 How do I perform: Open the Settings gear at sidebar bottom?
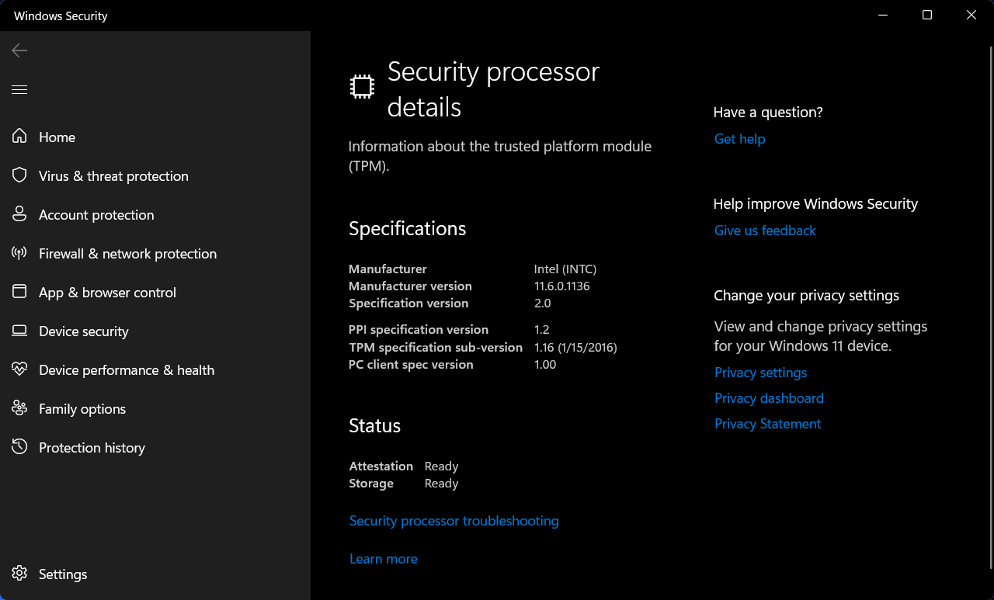pos(19,574)
